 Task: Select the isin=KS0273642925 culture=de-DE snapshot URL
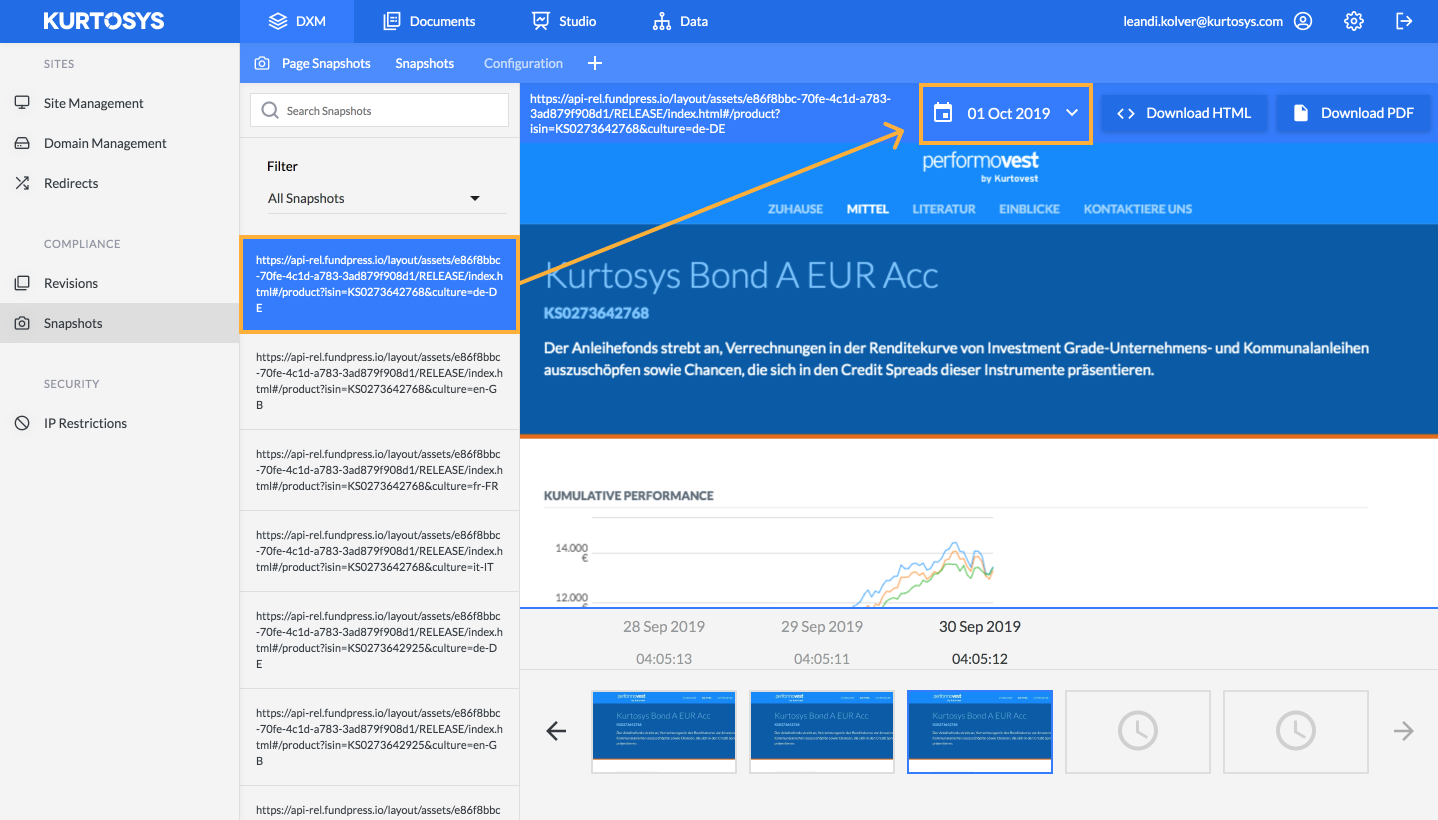tap(379, 640)
